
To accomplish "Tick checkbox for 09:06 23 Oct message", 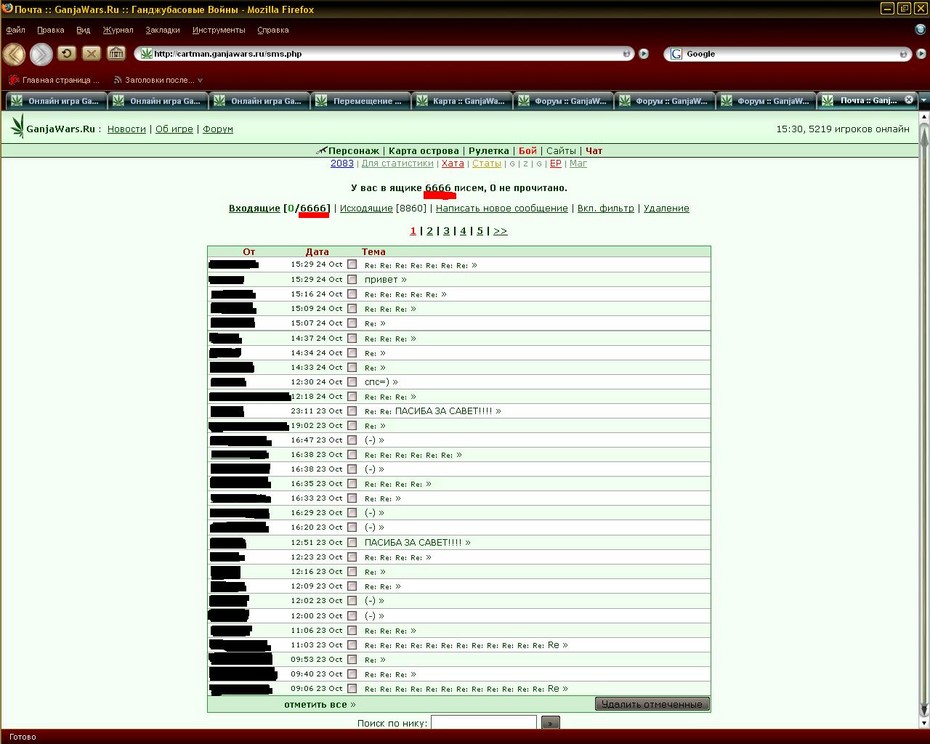I will [352, 688].
